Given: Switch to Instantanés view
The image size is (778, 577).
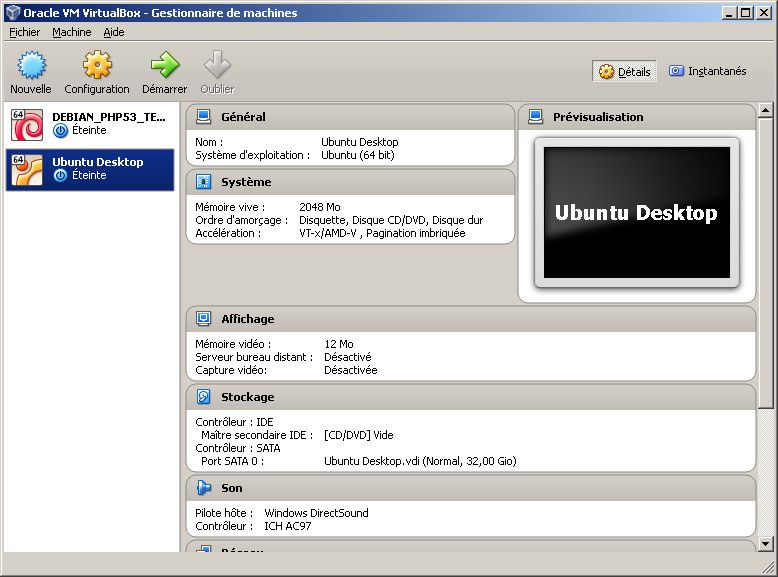Looking at the screenshot, I should [x=707, y=71].
